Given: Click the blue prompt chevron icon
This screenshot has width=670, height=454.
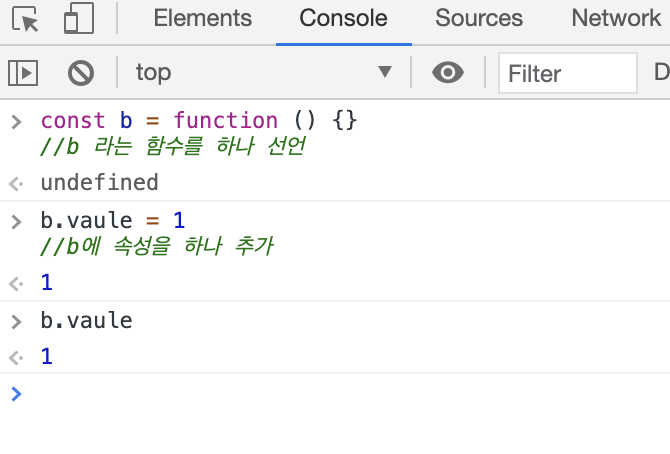Looking at the screenshot, I should 15,393.
